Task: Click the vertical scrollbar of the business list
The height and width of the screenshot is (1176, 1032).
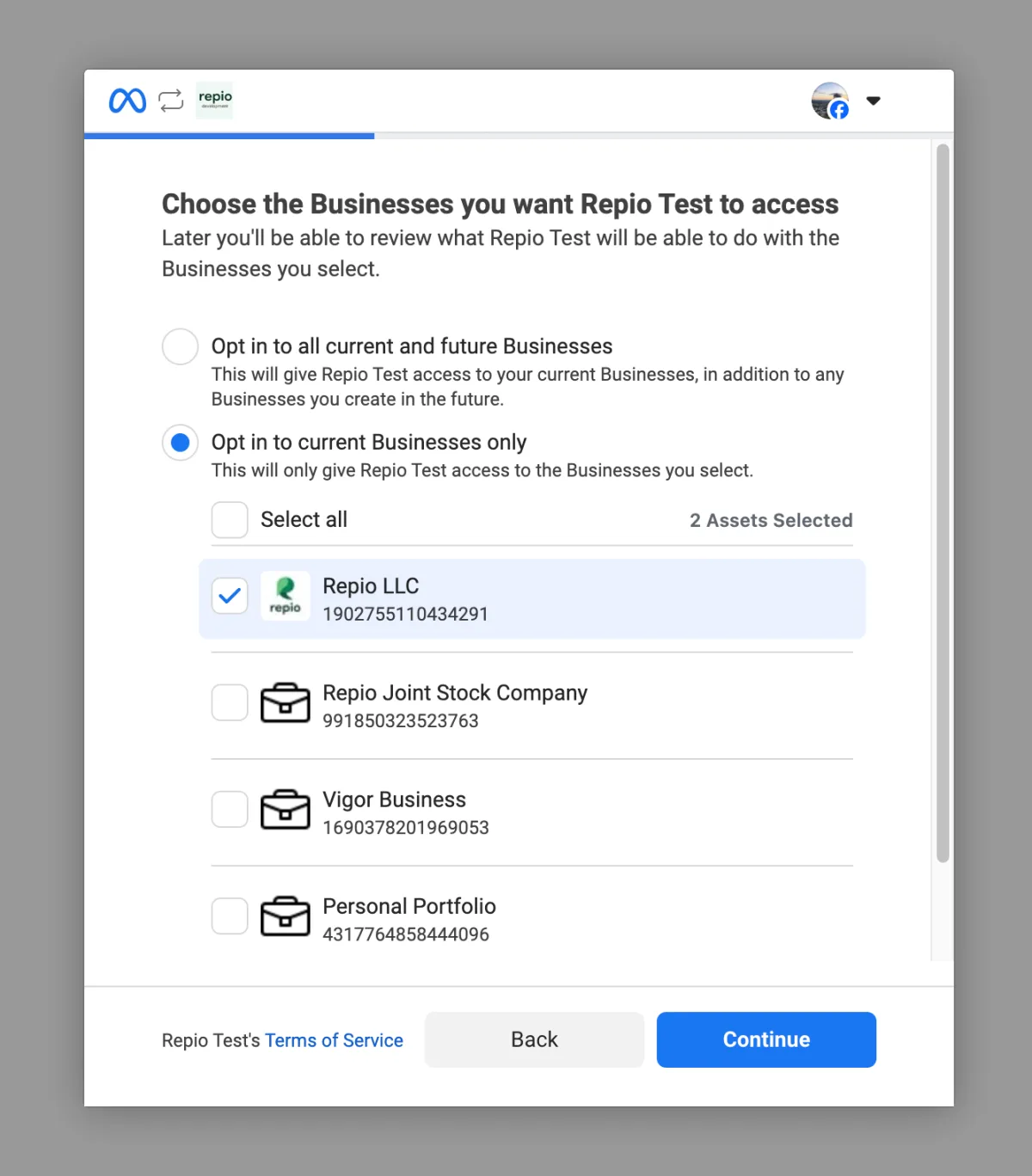Action: pos(943,503)
